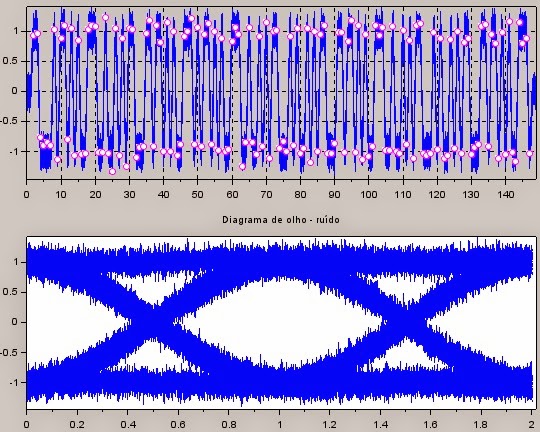Click the center of the large middle eye opening
Image resolution: width=540 pixels, height=432 pixels.
click(x=281, y=322)
